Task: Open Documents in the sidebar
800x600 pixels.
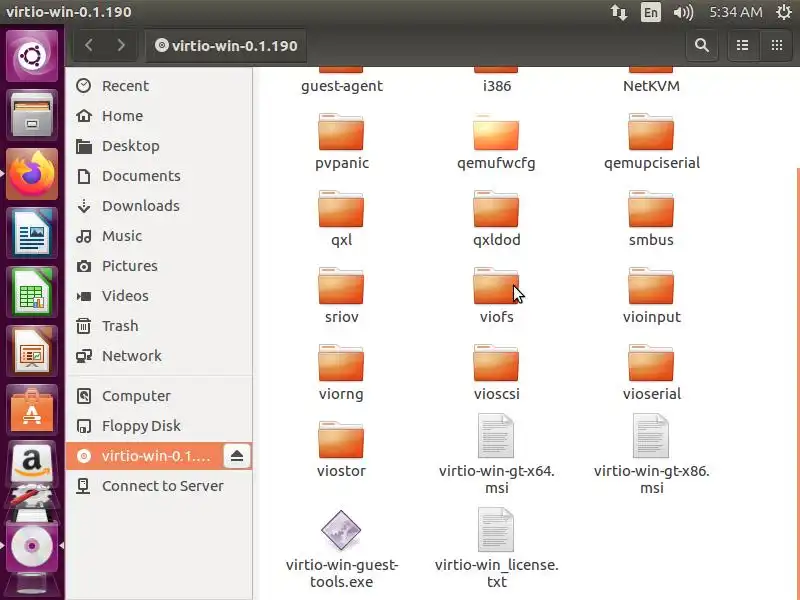Action: click(x=159, y=176)
